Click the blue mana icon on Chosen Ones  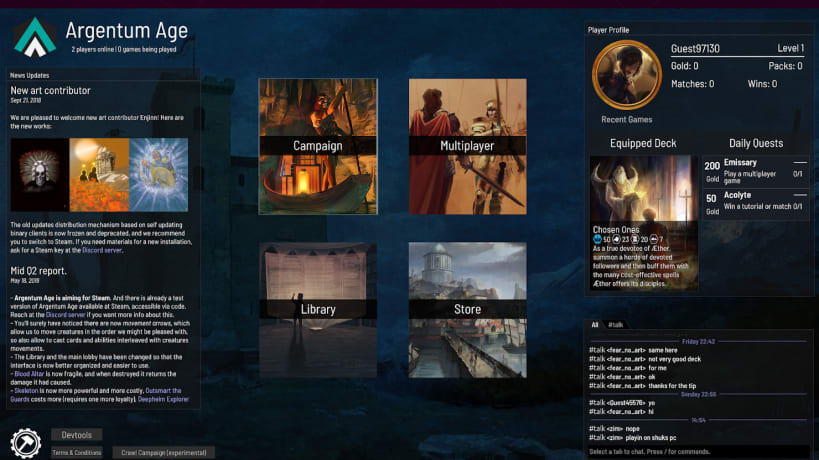[x=598, y=239]
